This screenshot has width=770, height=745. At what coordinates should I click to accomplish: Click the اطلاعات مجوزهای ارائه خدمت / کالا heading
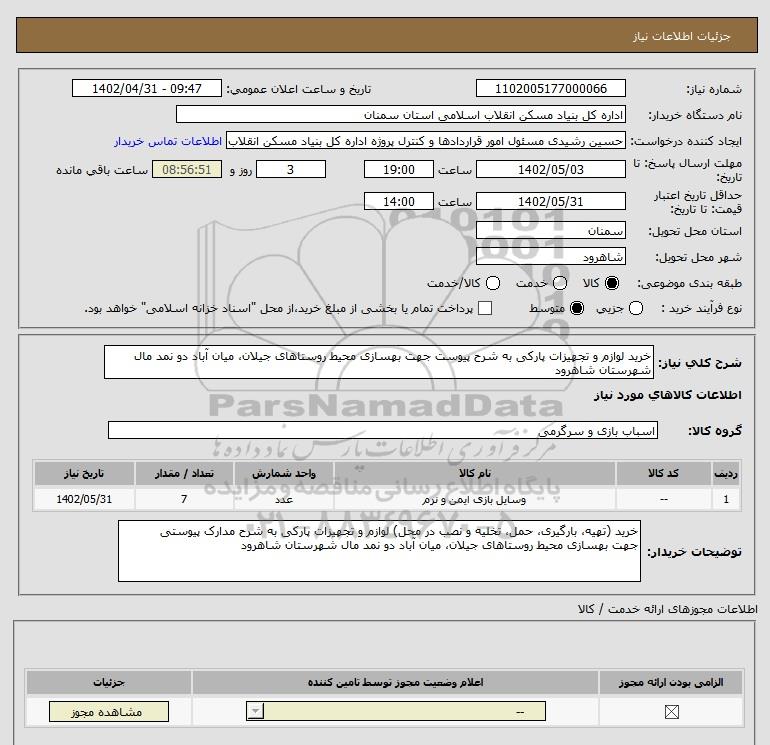[668, 609]
